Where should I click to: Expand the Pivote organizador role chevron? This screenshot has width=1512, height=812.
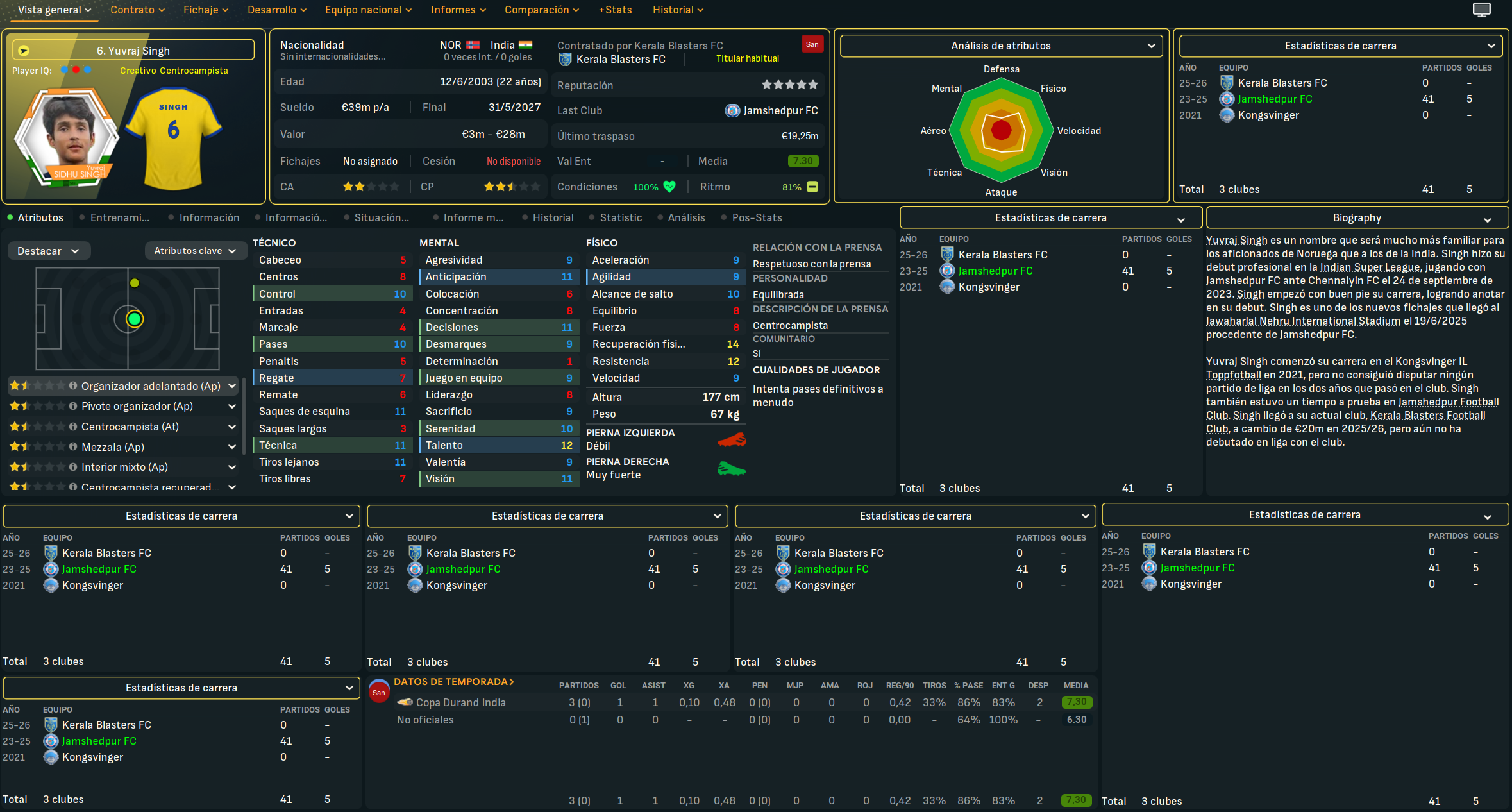232,406
